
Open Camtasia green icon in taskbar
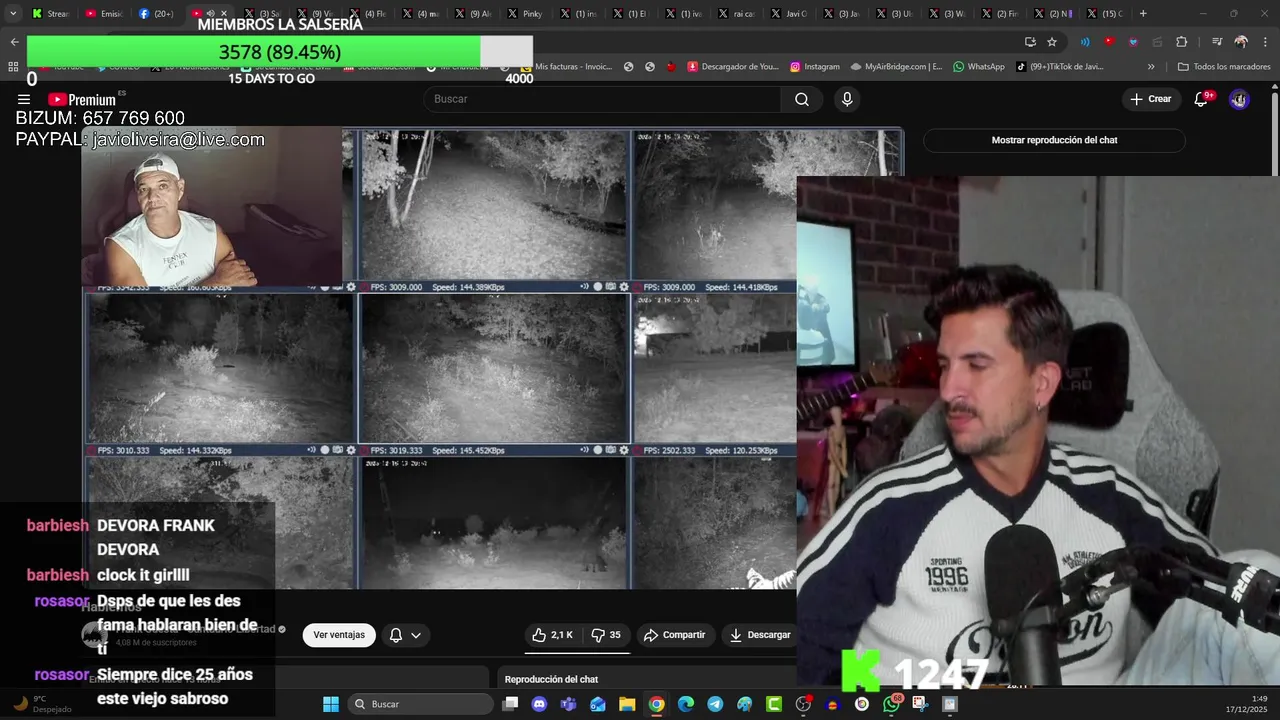[774, 704]
